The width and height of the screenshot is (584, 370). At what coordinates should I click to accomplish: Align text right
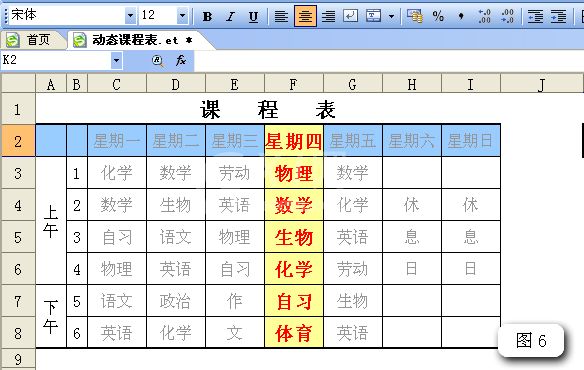328,16
